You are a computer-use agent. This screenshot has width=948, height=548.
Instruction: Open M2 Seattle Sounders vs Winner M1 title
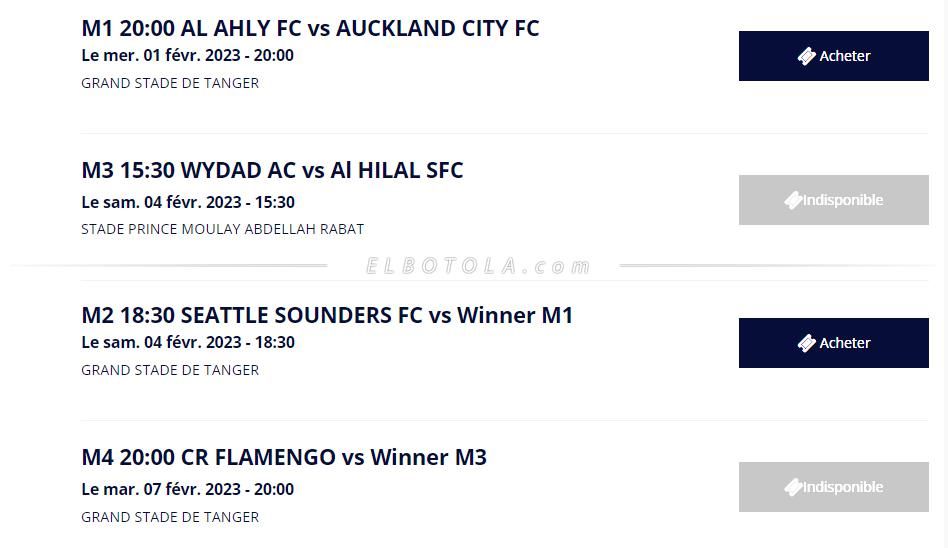(327, 315)
